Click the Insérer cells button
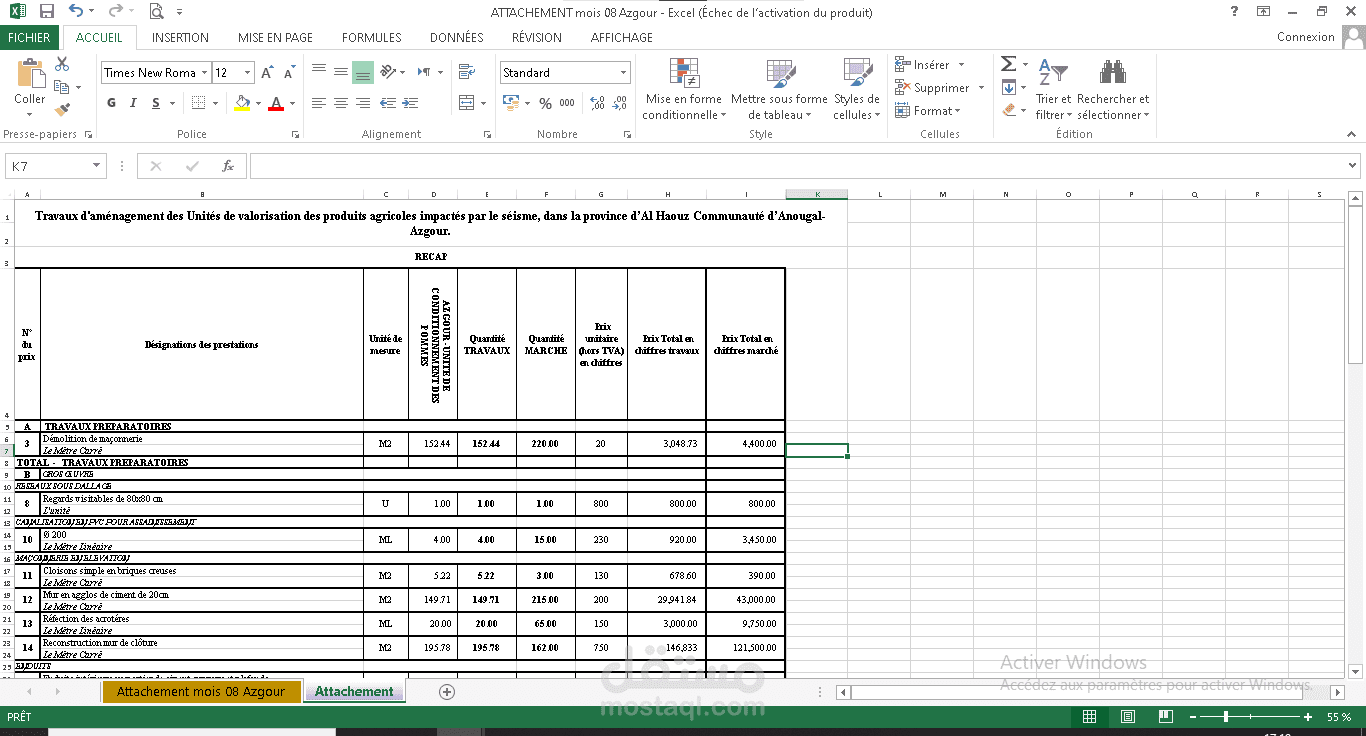Image resolution: width=1366 pixels, height=736 pixels. coord(930,64)
